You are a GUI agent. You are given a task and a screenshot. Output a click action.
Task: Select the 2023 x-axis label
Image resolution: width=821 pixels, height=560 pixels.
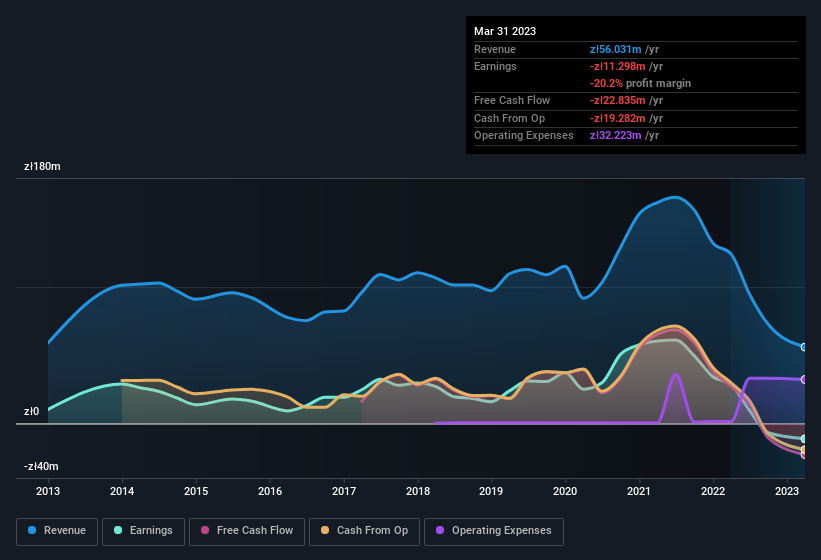pyautogui.click(x=786, y=491)
